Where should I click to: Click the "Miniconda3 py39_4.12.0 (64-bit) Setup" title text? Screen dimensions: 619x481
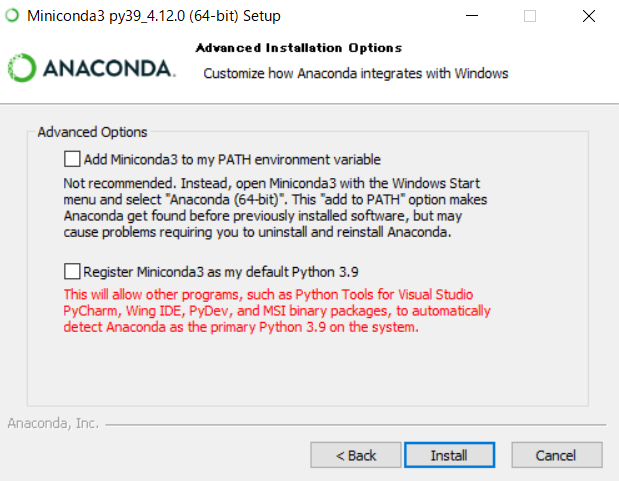point(154,16)
